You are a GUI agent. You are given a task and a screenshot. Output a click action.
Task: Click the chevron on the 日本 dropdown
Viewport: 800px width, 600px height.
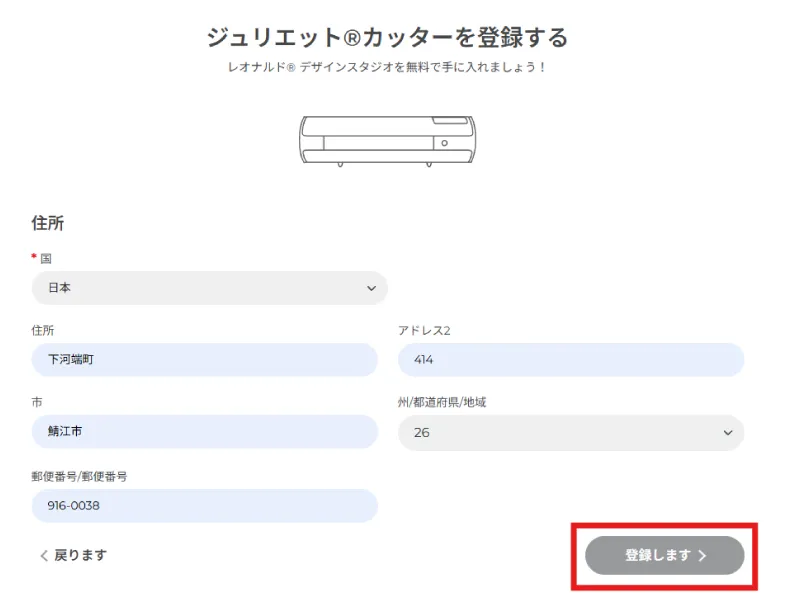tap(371, 288)
